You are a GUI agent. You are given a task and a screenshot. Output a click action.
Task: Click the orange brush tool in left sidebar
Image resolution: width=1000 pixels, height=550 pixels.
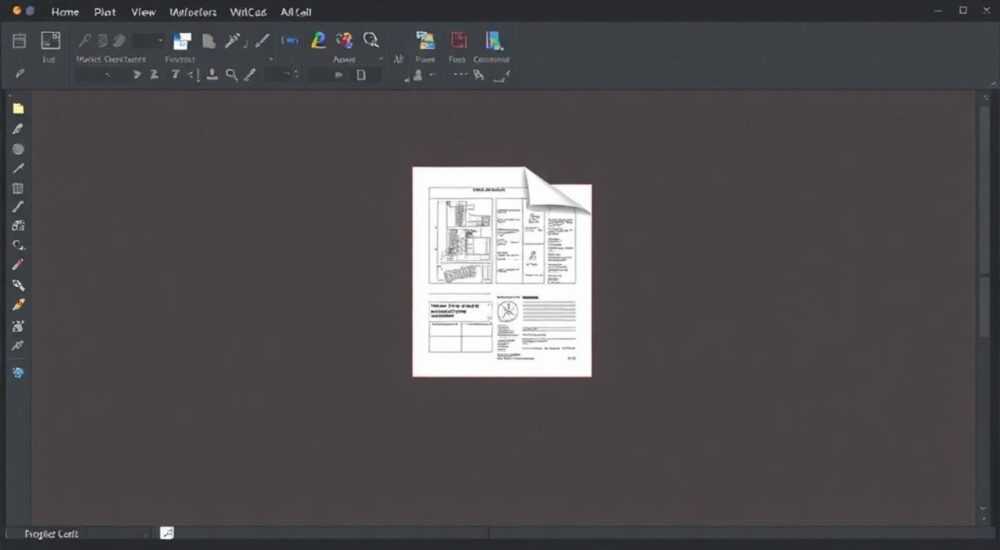[18, 305]
